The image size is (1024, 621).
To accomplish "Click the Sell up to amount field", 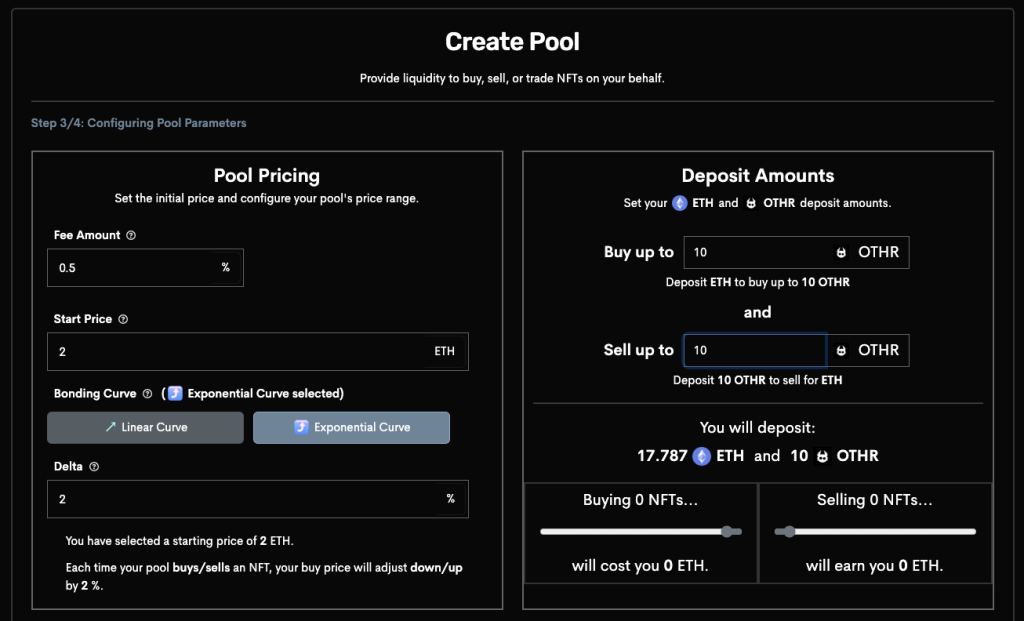I will (x=755, y=350).
